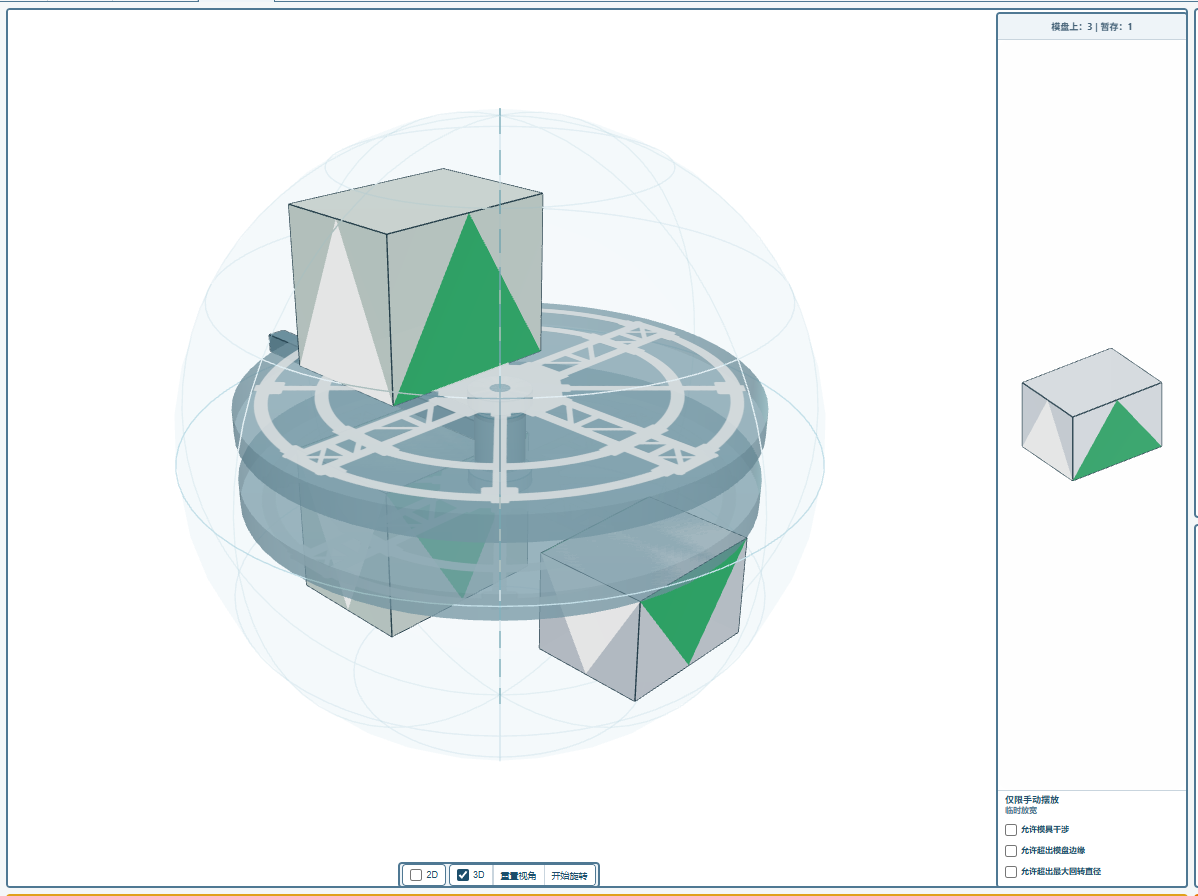The height and width of the screenshot is (896, 1198).
Task: Select the staged mold thumbnail in side panel
Action: [x=1092, y=414]
